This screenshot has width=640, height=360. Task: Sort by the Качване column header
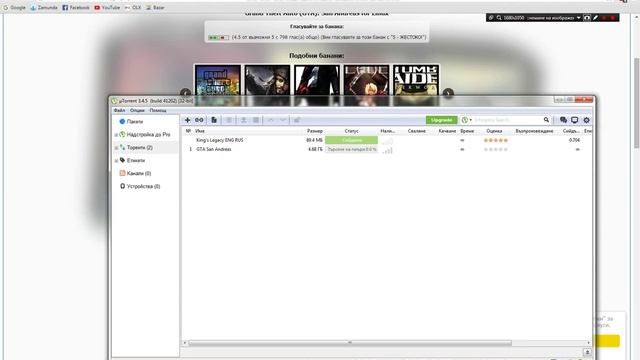tap(447, 131)
